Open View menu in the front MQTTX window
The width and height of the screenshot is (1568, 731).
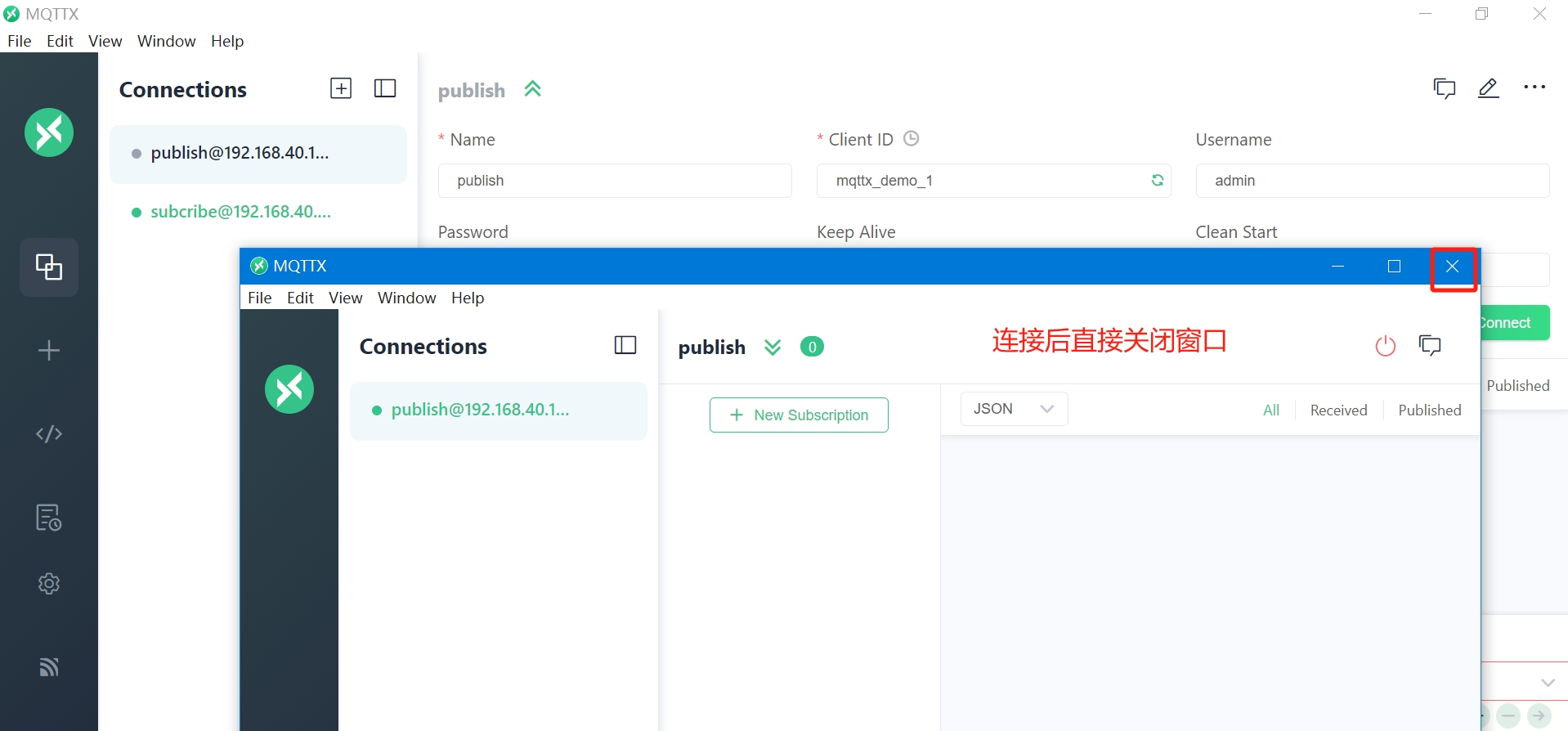tap(346, 298)
